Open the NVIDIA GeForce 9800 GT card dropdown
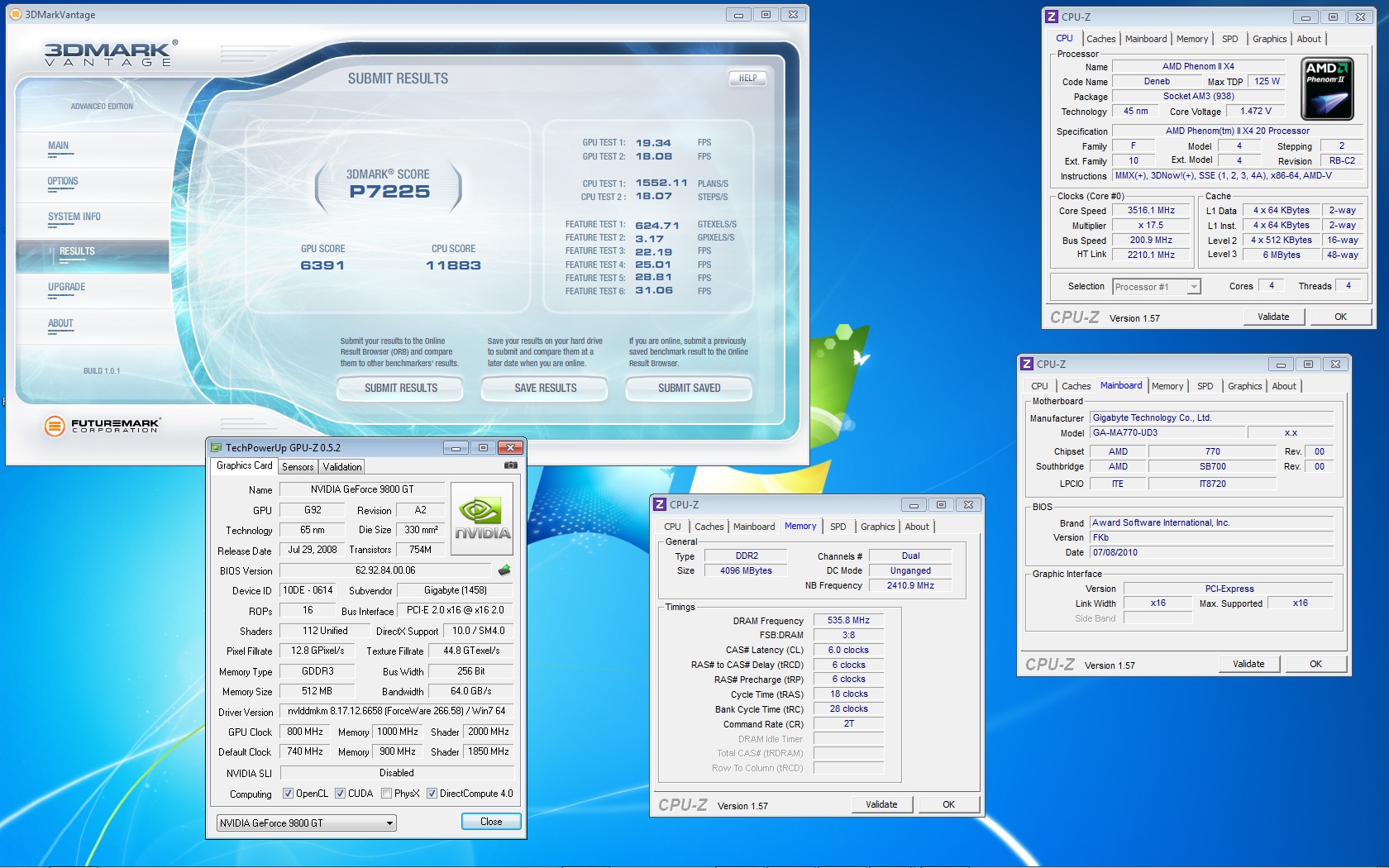The height and width of the screenshot is (868, 1389). (x=307, y=823)
